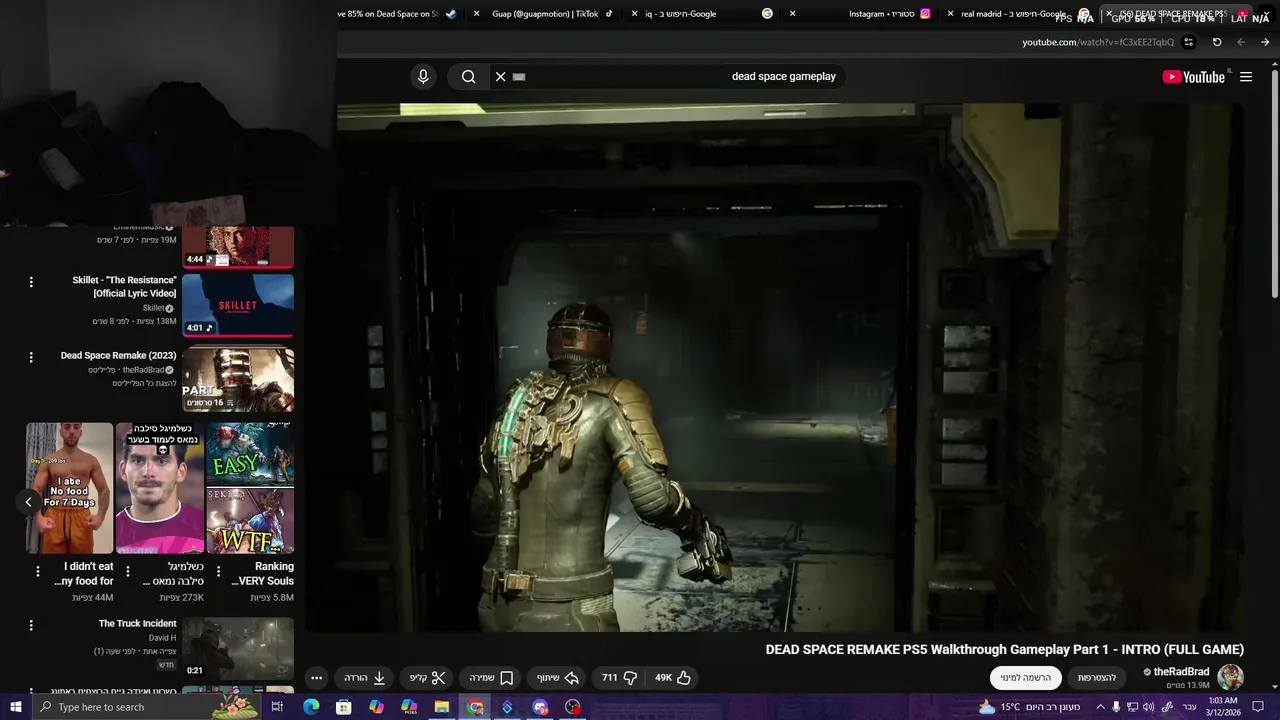Open options for כשלמיגל סילבה short

coord(128,572)
